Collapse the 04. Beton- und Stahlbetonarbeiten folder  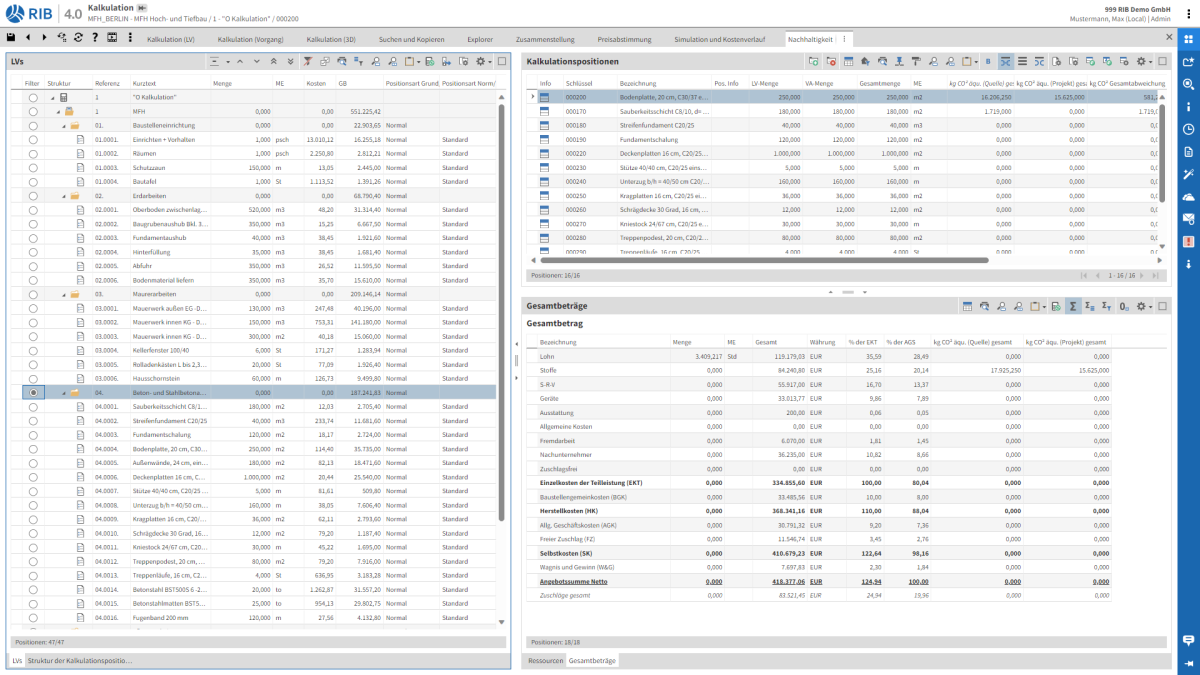click(63, 393)
